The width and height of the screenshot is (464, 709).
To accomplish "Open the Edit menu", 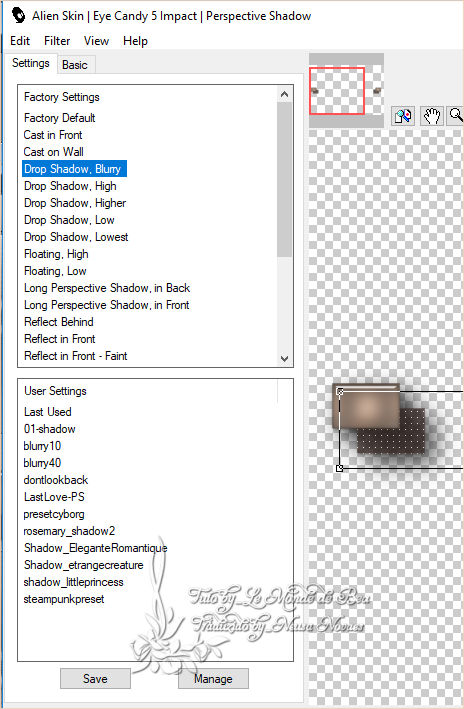I will [20, 41].
